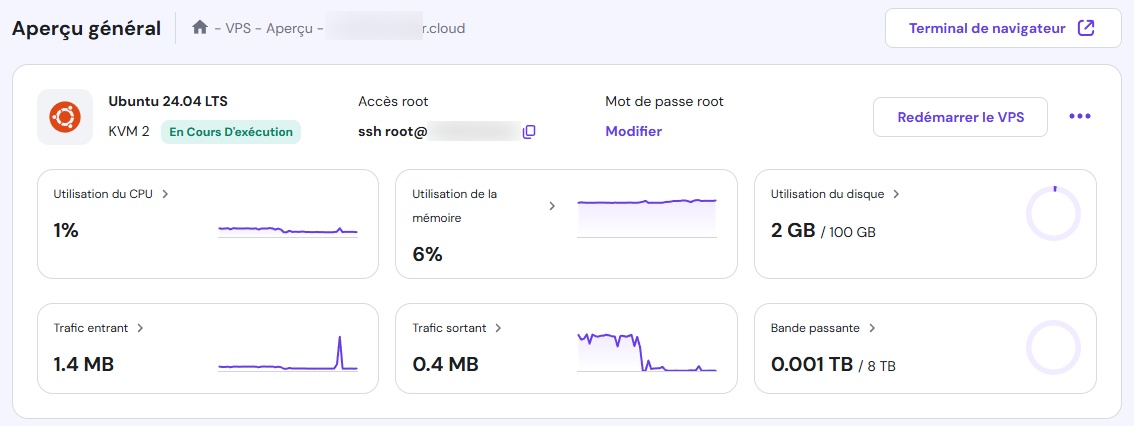Click the 0.001 TB / 8 TB value

click(834, 365)
